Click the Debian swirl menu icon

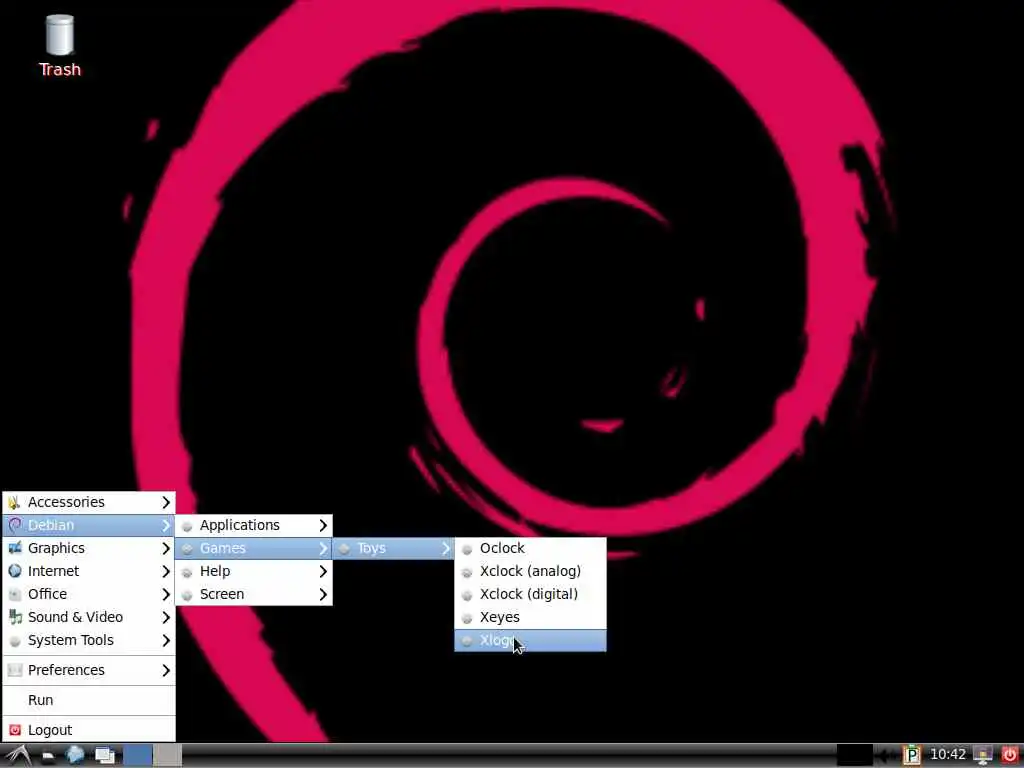14,525
